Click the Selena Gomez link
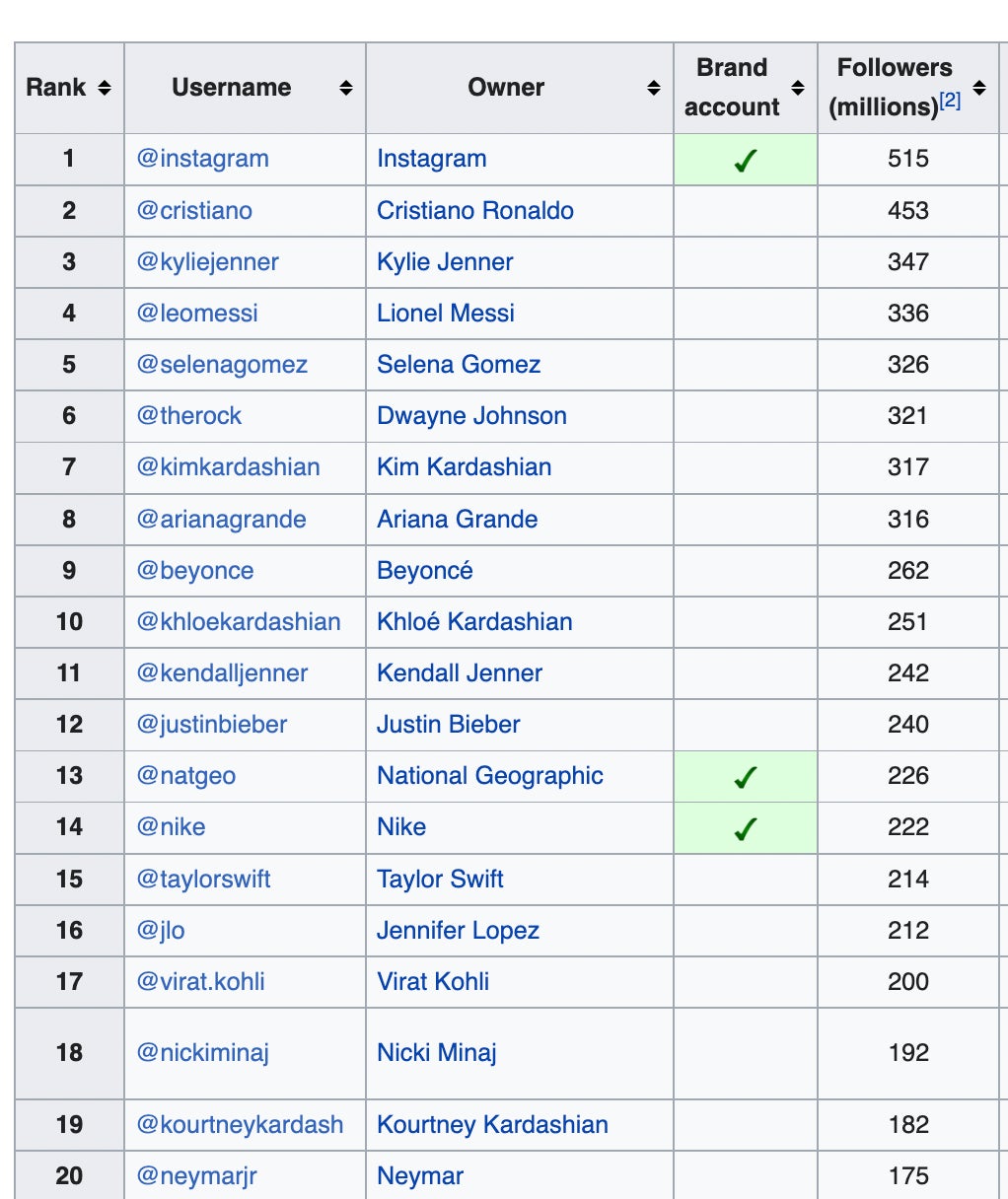The width and height of the screenshot is (1008, 1199). click(x=459, y=365)
